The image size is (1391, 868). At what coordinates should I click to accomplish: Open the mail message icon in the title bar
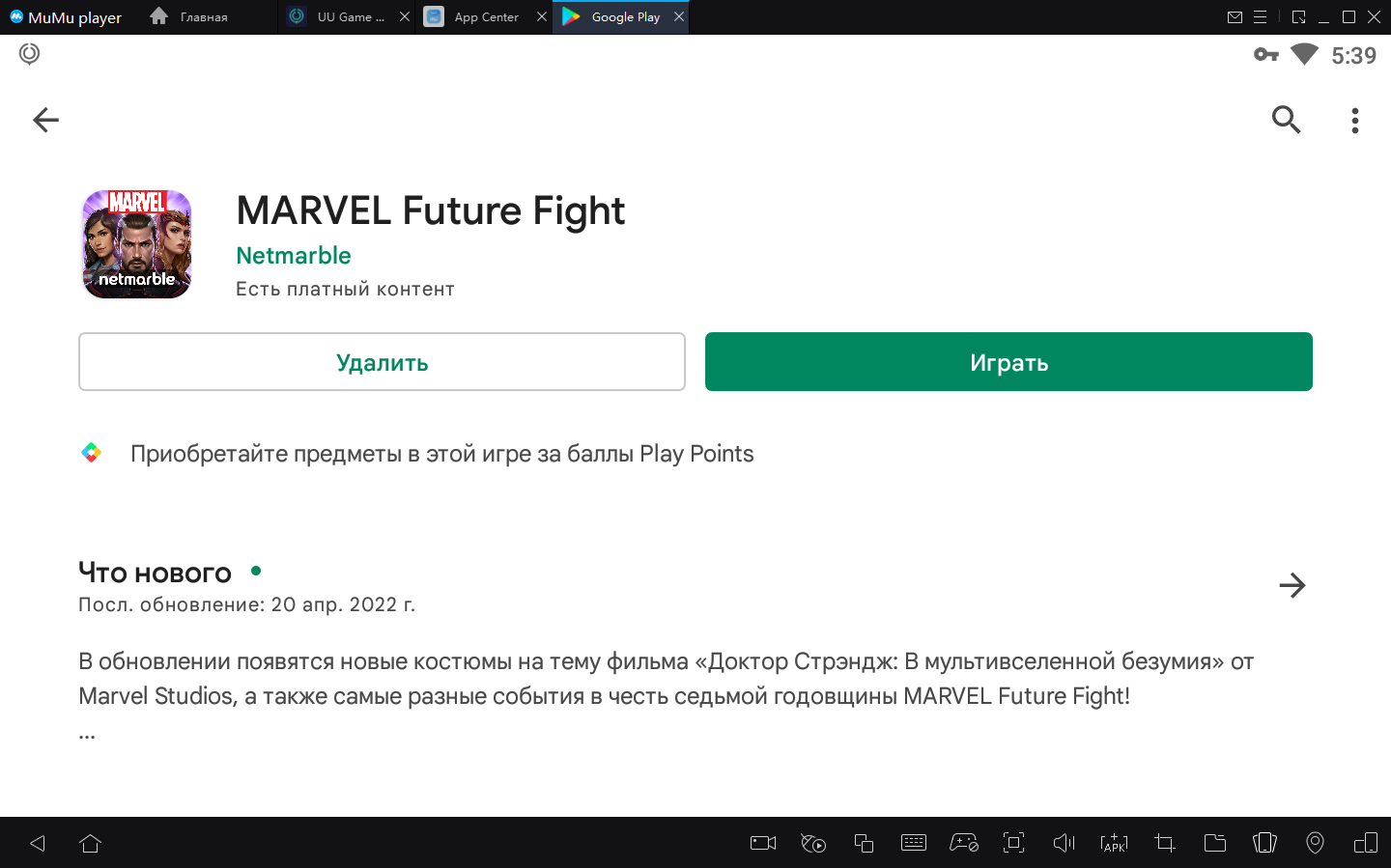click(x=1235, y=17)
